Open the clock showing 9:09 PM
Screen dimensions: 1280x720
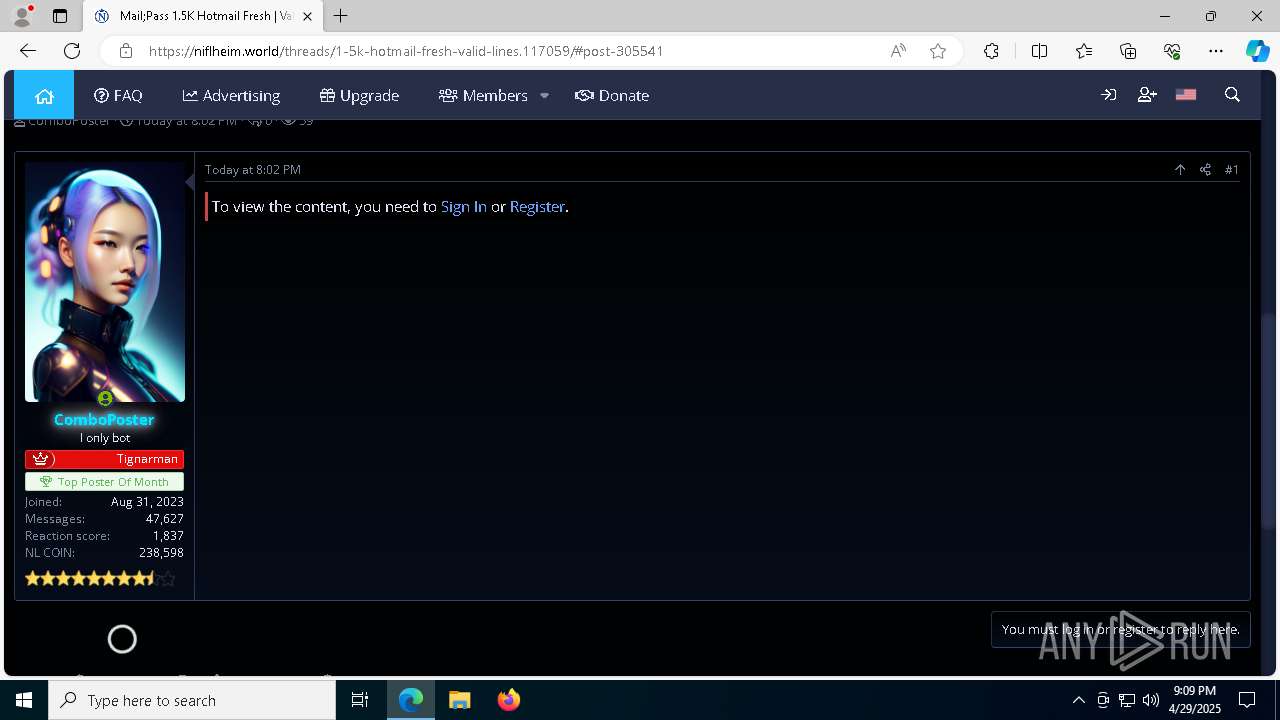(x=1195, y=700)
